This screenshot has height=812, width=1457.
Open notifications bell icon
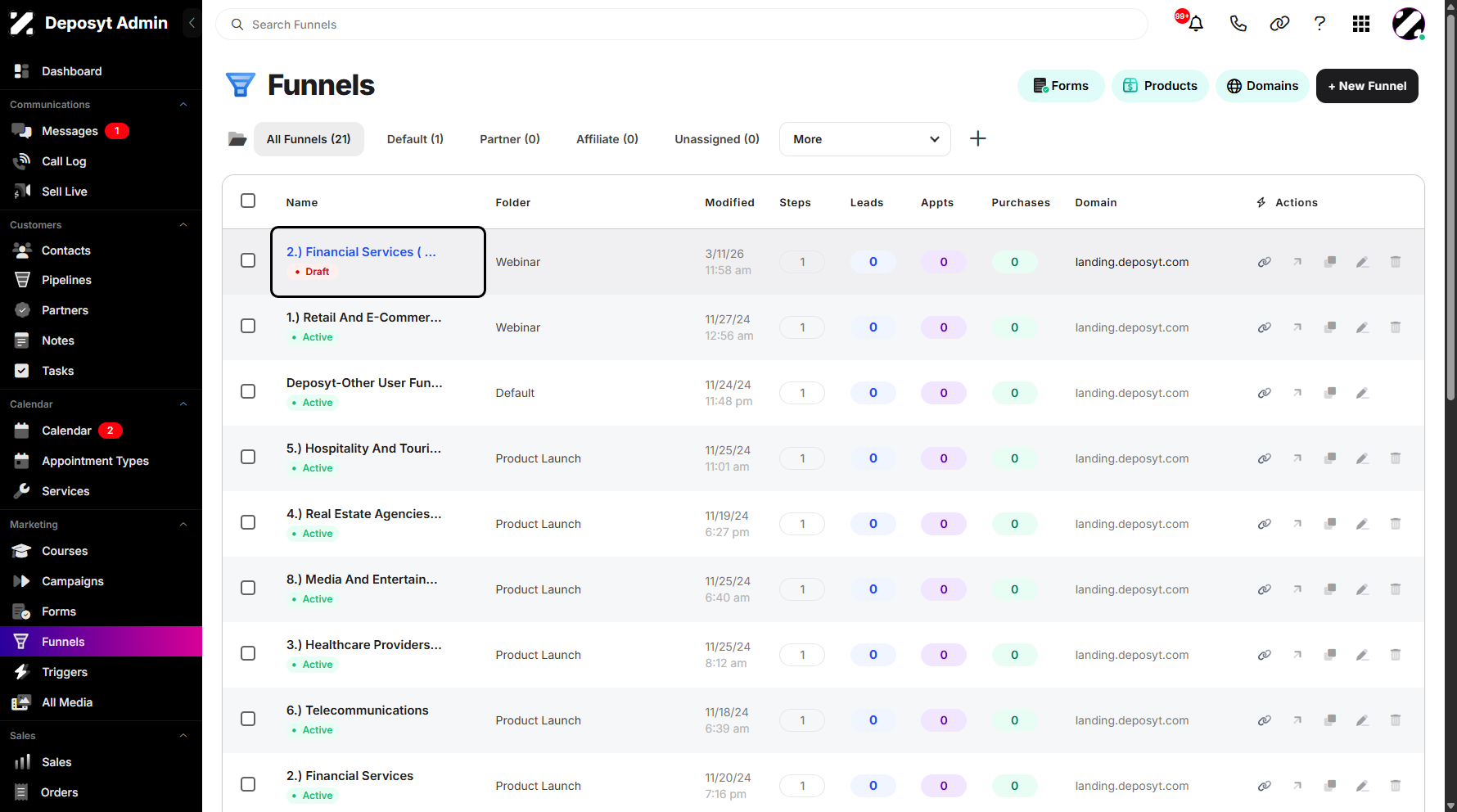(x=1196, y=24)
